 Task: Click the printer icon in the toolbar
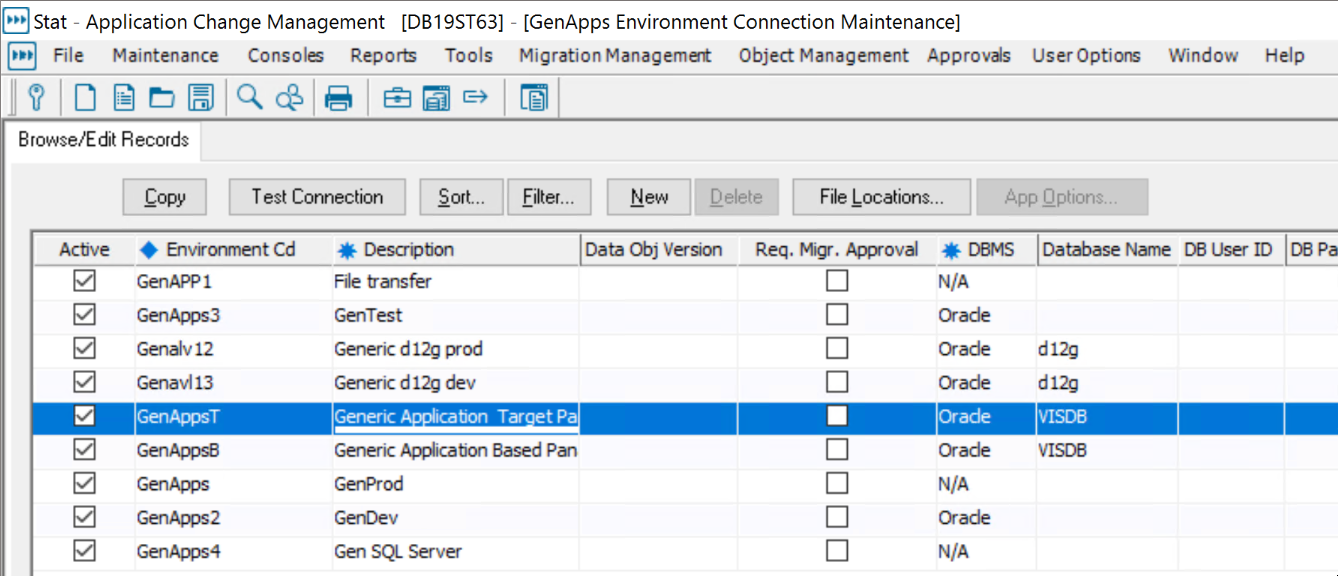[x=339, y=97]
